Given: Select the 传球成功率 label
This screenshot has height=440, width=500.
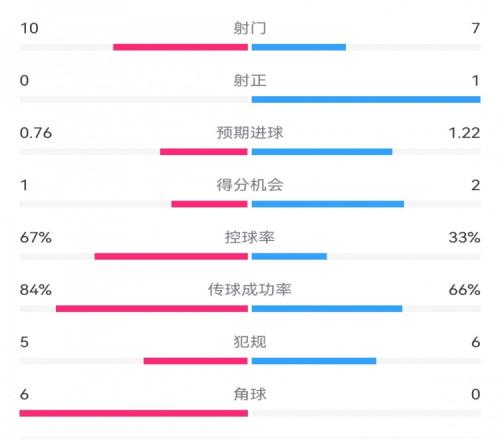Looking at the screenshot, I should (250, 290).
